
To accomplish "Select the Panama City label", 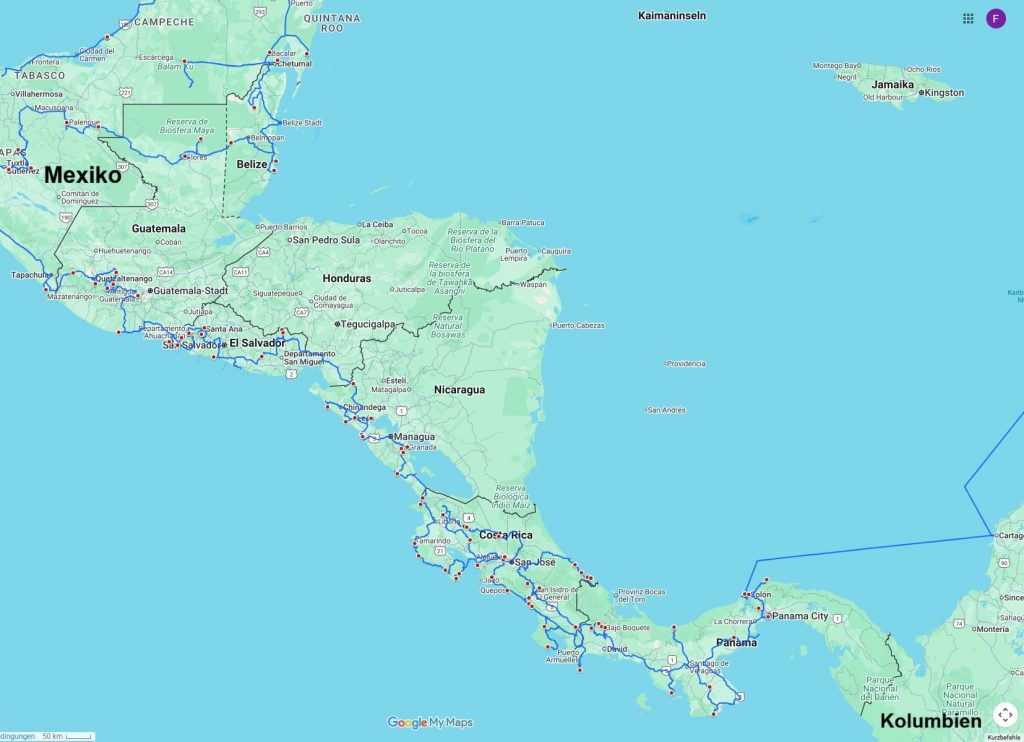I will pos(799,616).
